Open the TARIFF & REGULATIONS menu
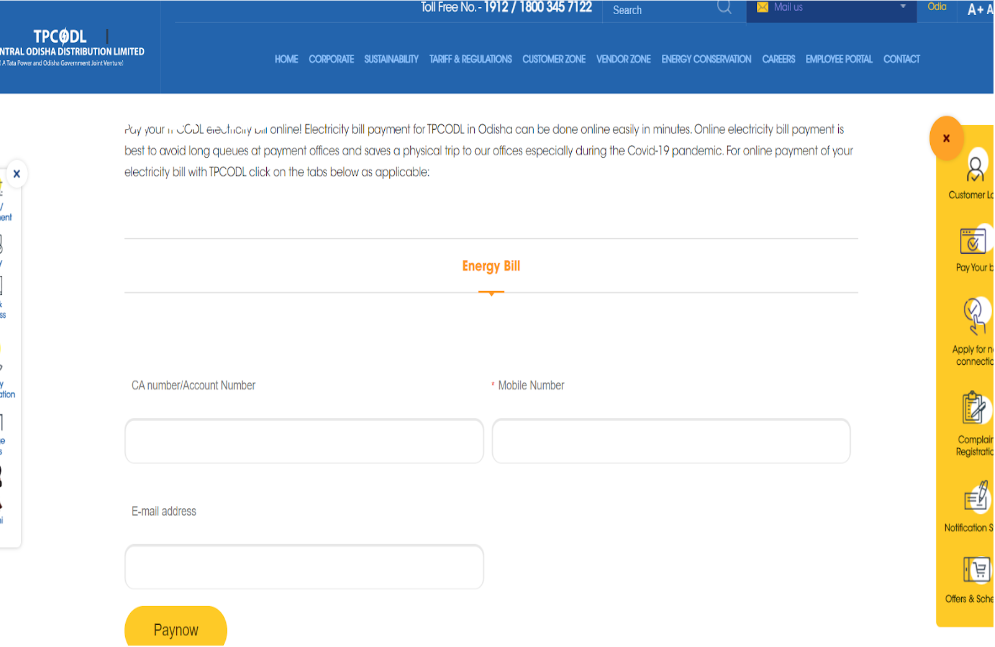Screen dimensions: 995x647 point(470,59)
